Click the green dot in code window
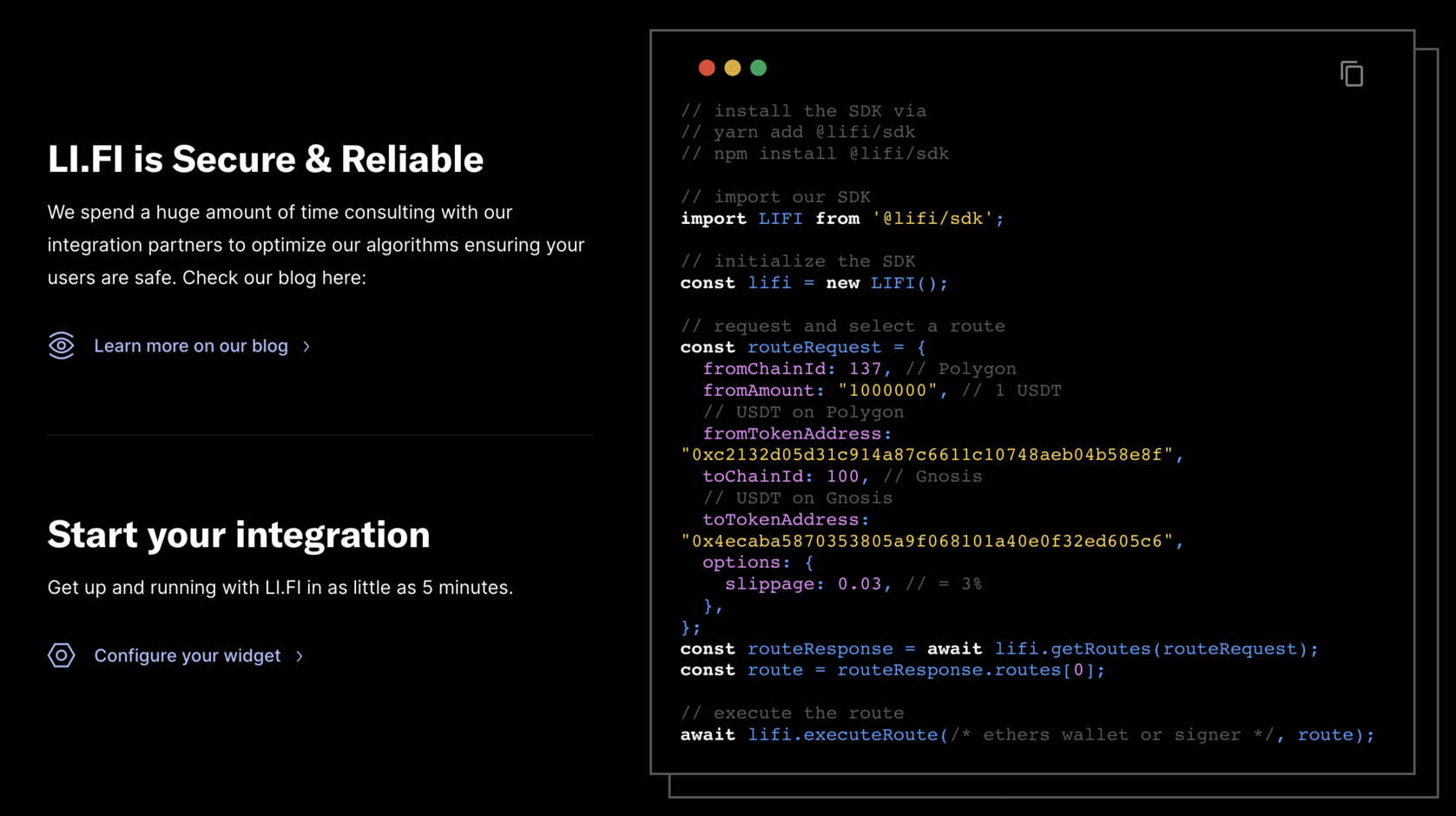 tap(759, 68)
